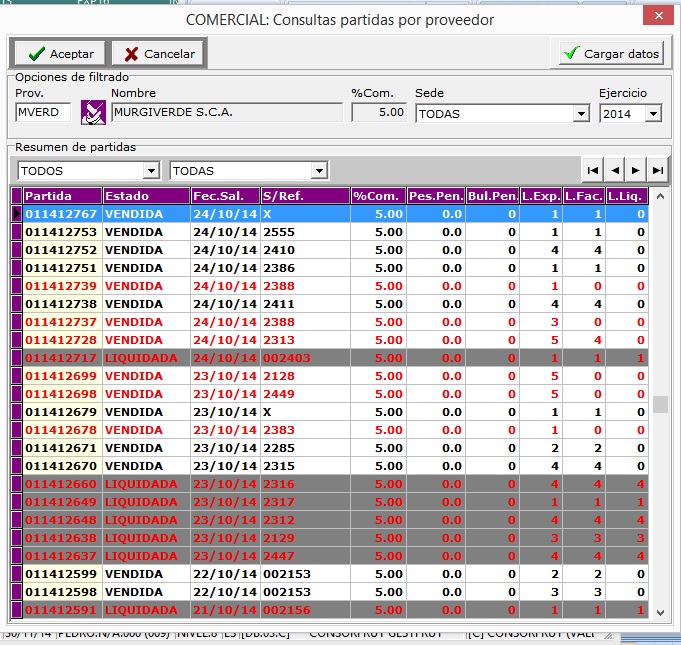Go to previous record navigation arrow
Screen dimensions: 681x645
[615, 170]
